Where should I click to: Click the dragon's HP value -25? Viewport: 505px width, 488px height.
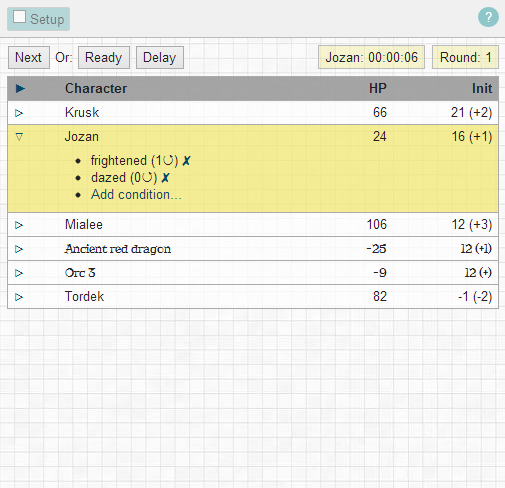[376, 249]
